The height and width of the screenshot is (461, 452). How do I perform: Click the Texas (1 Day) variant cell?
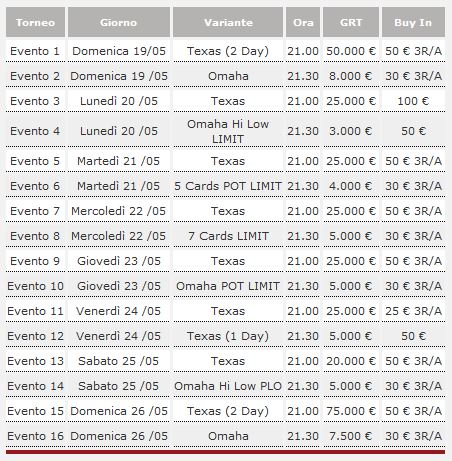[x=228, y=336]
